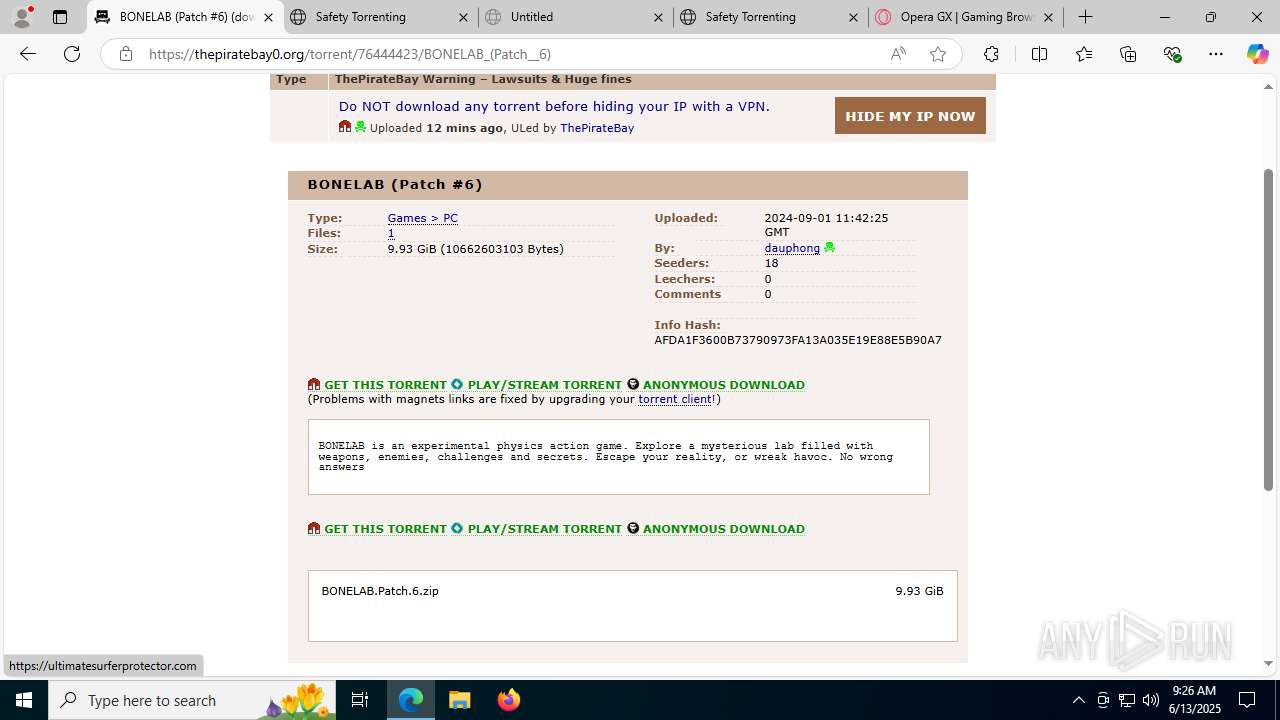1280x720 pixels.
Task: Click the lower PLAY/STREAM TORRENT link
Action: [544, 529]
